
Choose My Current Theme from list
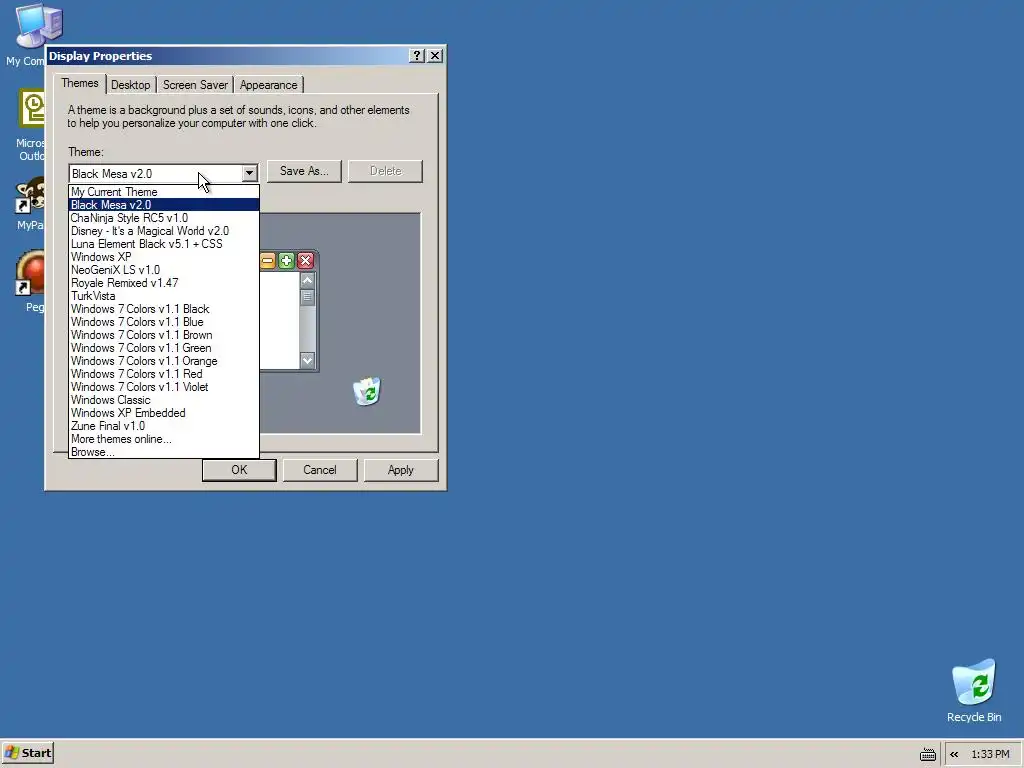pyautogui.click(x=164, y=192)
